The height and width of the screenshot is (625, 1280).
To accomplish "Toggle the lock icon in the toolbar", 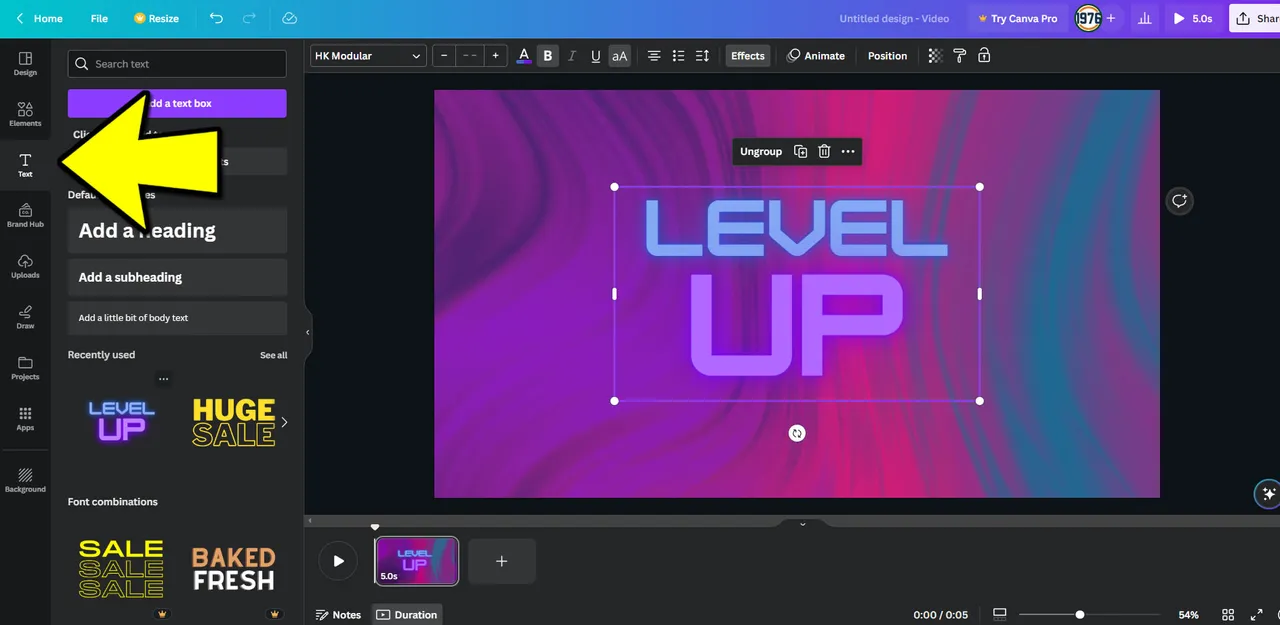I will coord(984,56).
